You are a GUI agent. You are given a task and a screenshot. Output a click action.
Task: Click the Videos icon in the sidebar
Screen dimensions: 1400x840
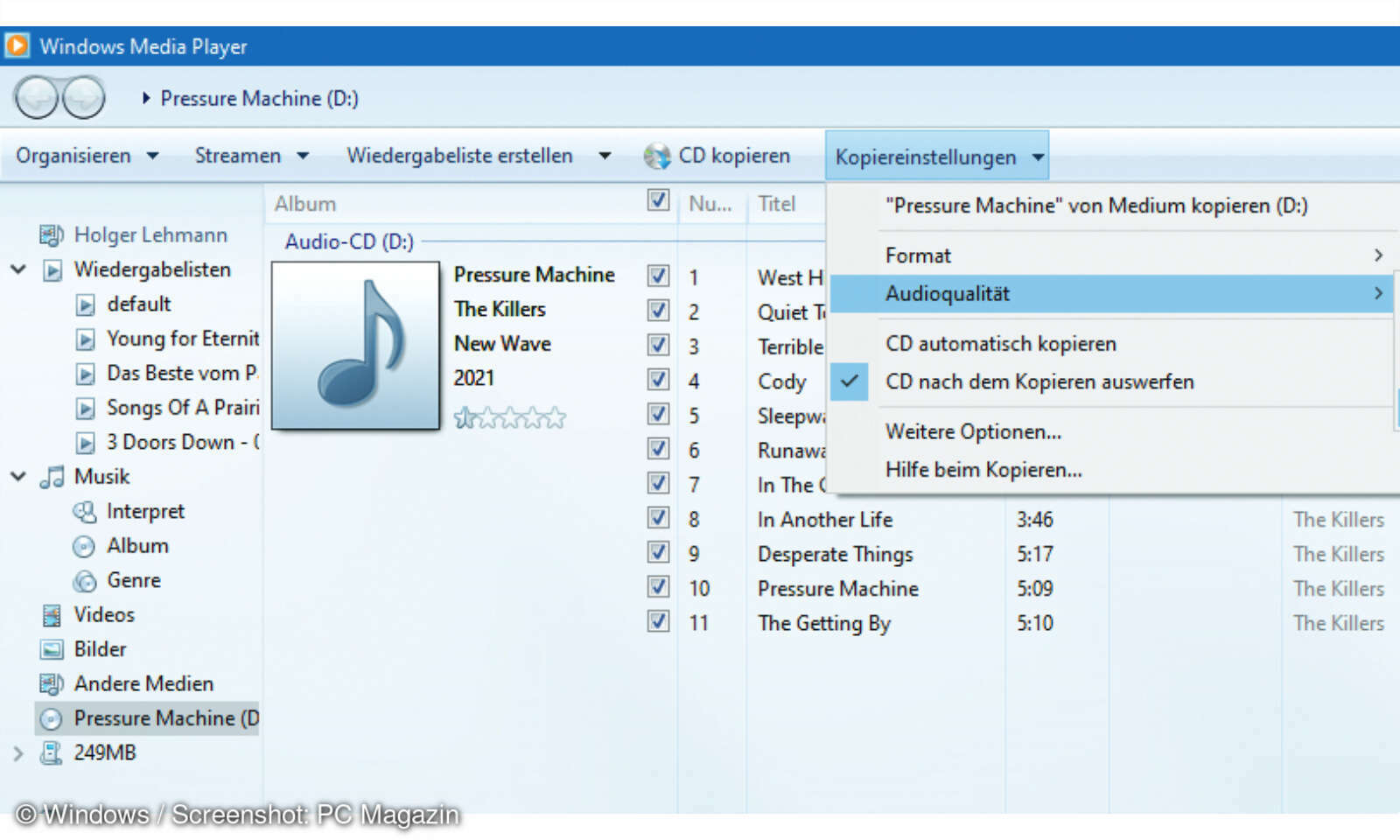pyautogui.click(x=51, y=615)
